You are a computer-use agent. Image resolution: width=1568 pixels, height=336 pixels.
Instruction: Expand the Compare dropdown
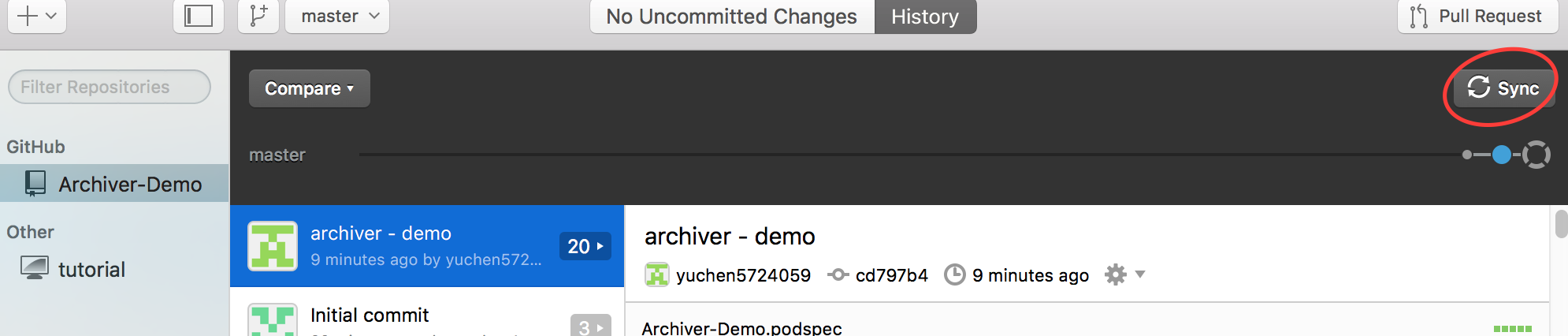[x=310, y=88]
